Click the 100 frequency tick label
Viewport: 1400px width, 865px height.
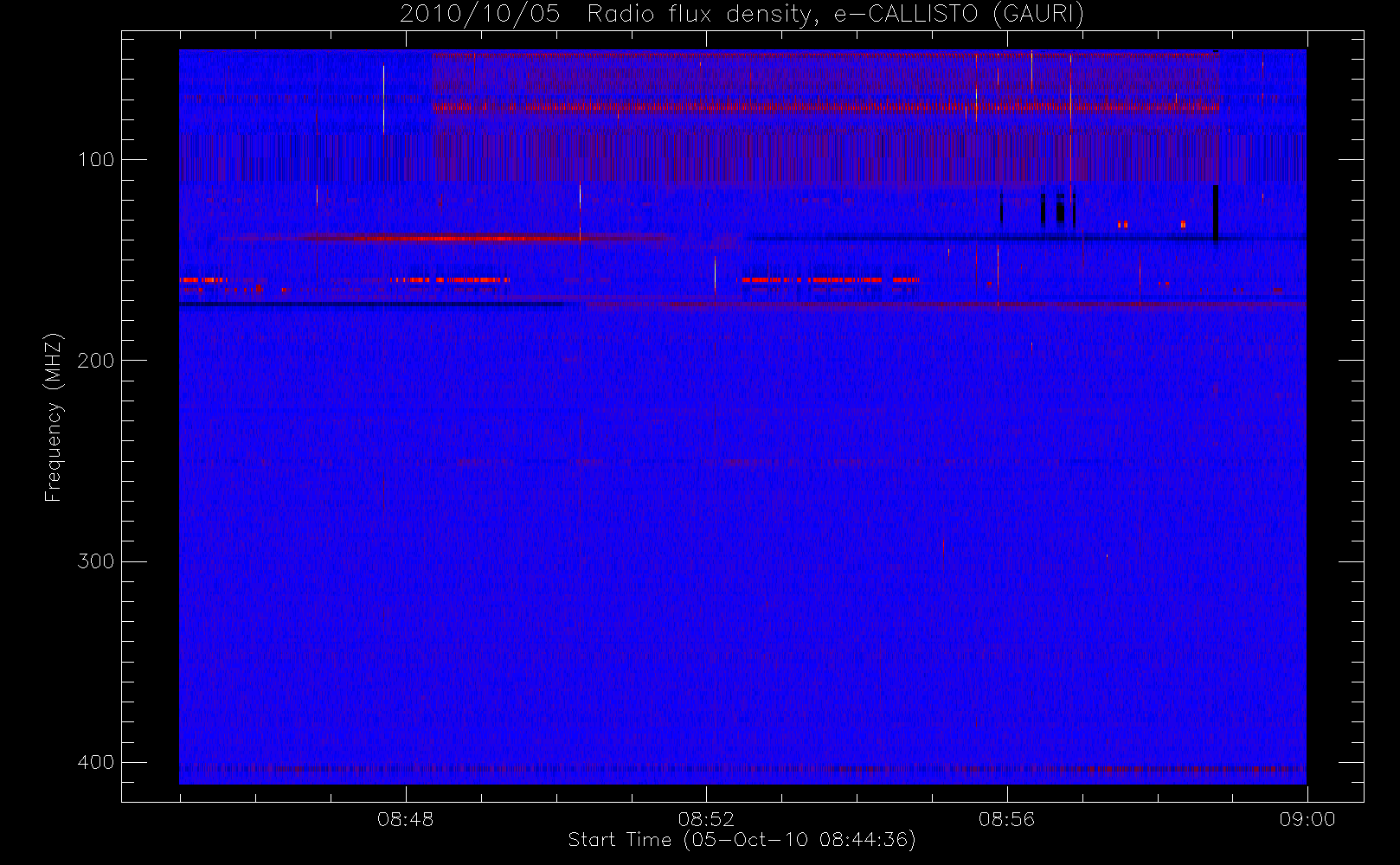[95, 160]
